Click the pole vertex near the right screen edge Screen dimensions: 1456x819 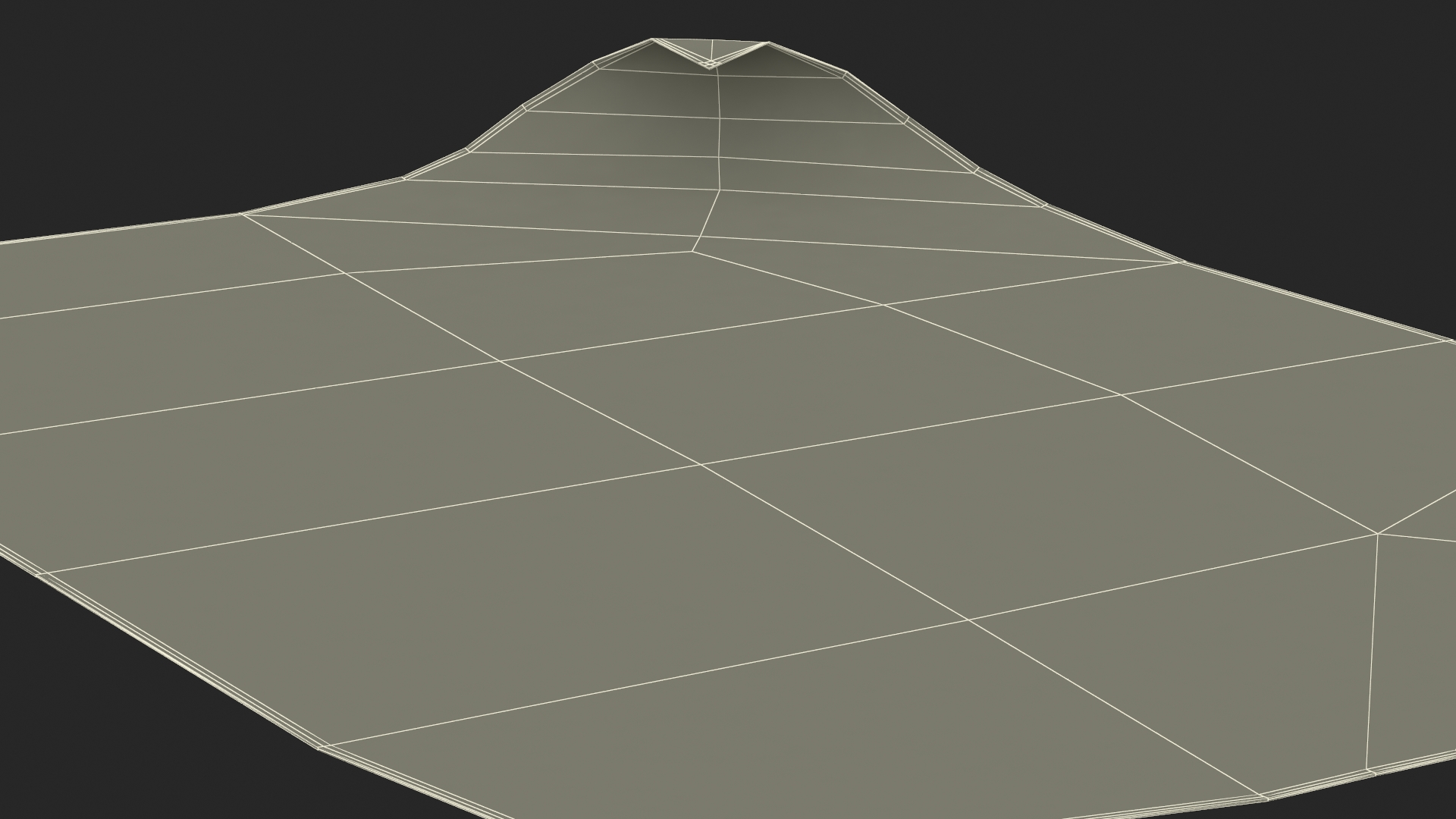pos(1378,535)
